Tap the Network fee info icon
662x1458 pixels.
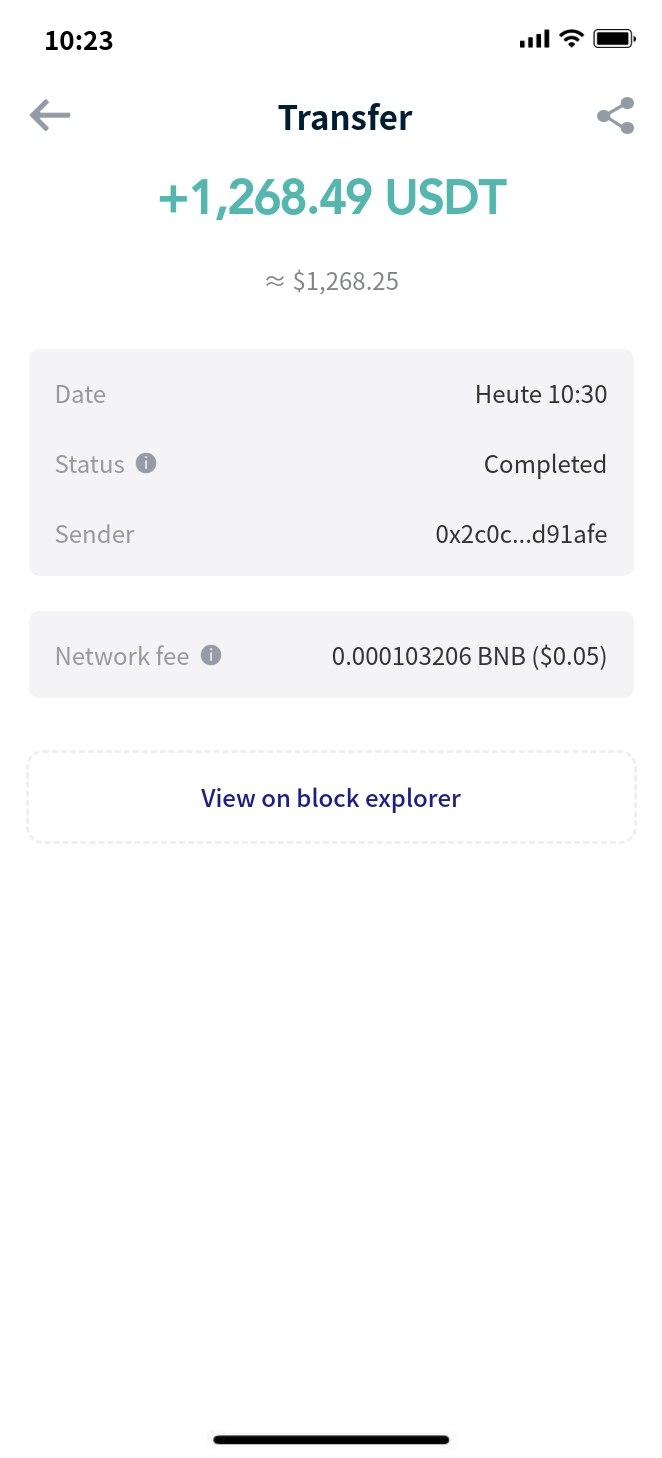coord(211,655)
